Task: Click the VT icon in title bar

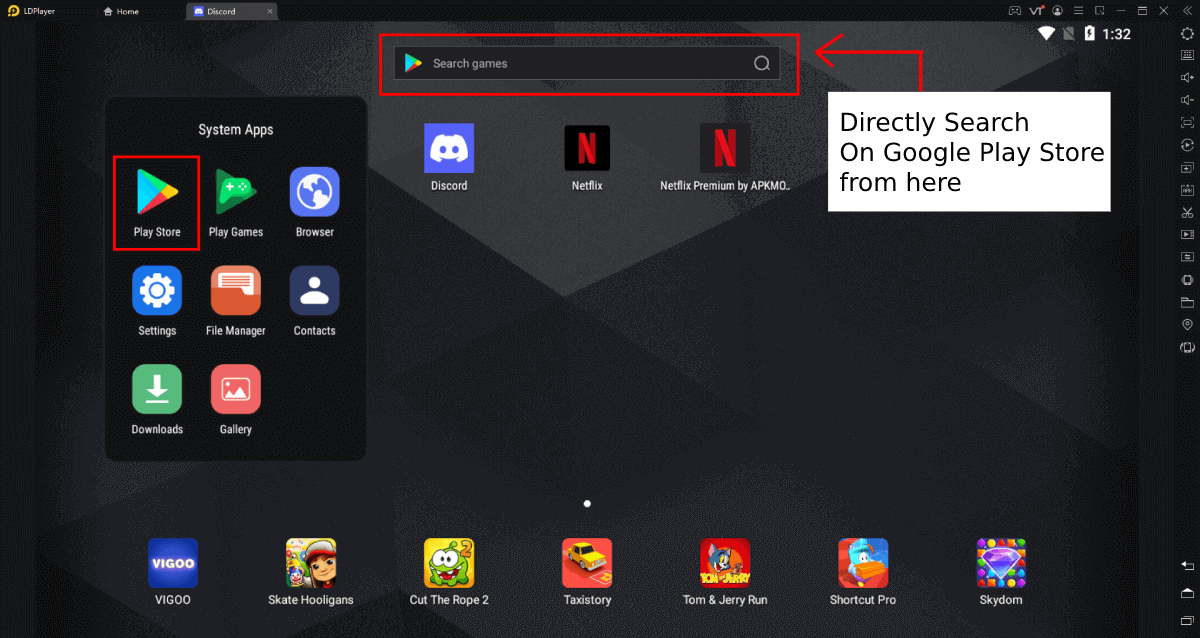Action: (x=1037, y=10)
